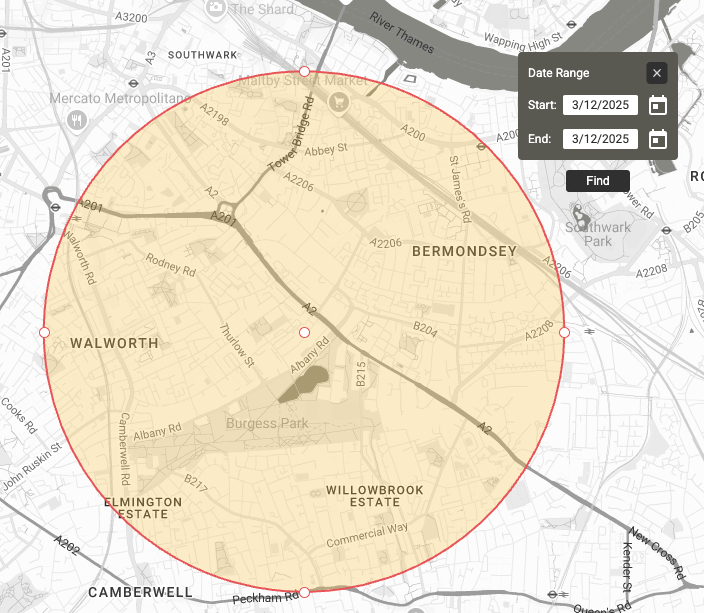The image size is (704, 613).
Task: Click The Shard camera icon
Action: (216, 8)
